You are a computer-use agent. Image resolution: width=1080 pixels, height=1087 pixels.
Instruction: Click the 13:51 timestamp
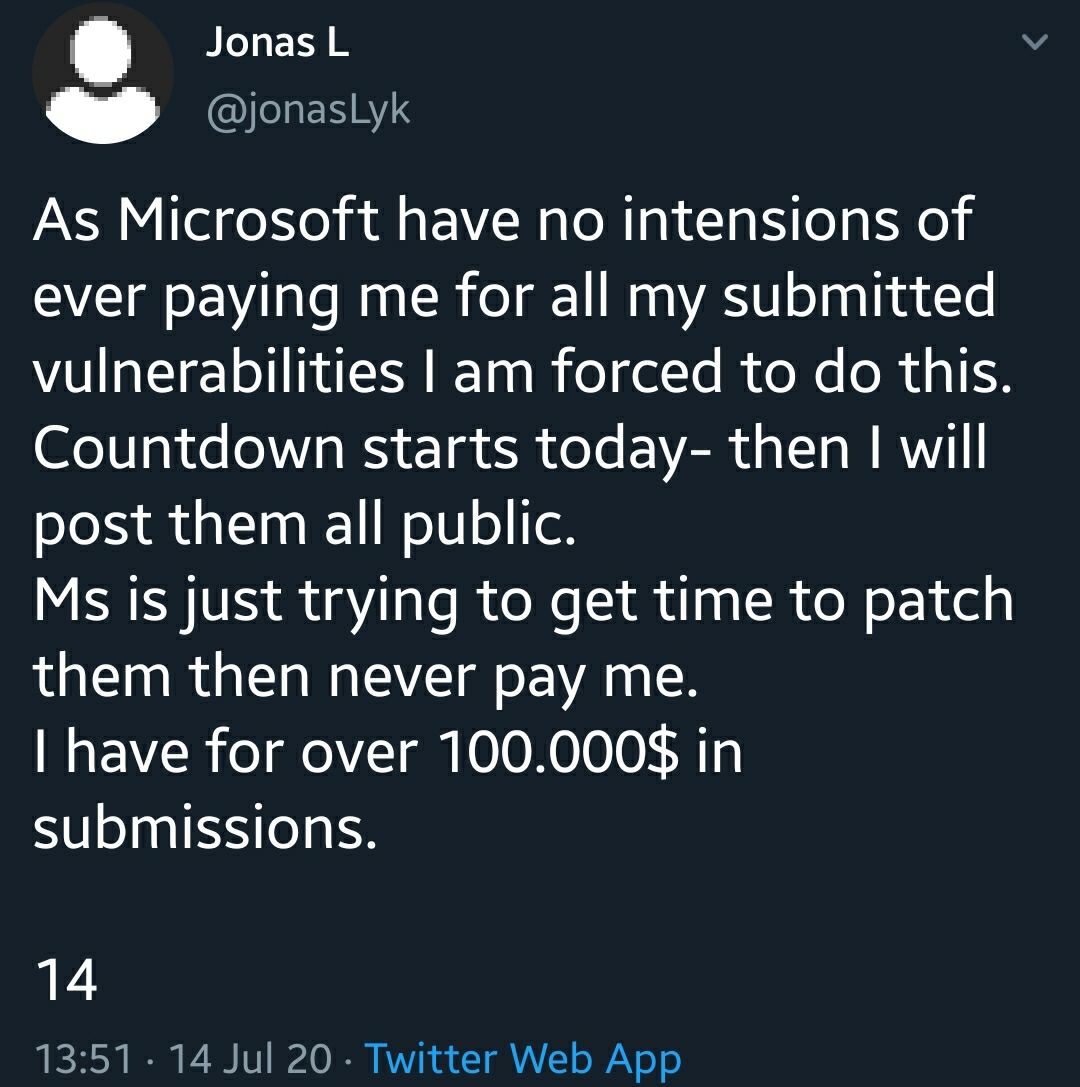point(82,1059)
